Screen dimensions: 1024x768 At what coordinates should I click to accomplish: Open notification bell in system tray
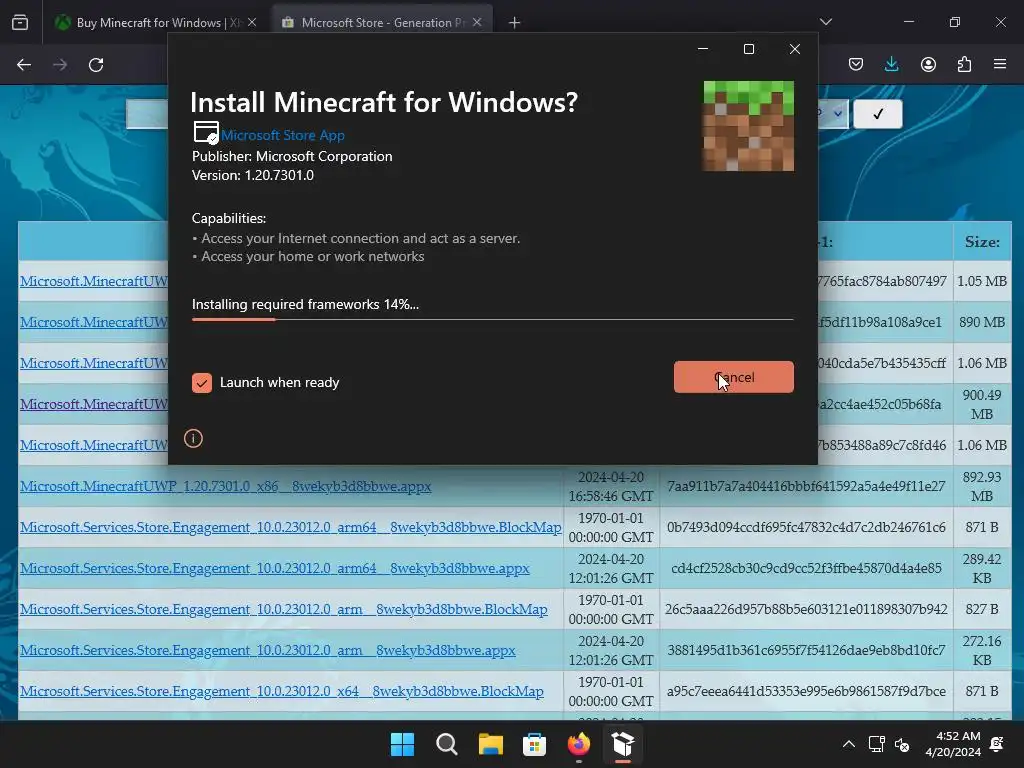pos(997,744)
